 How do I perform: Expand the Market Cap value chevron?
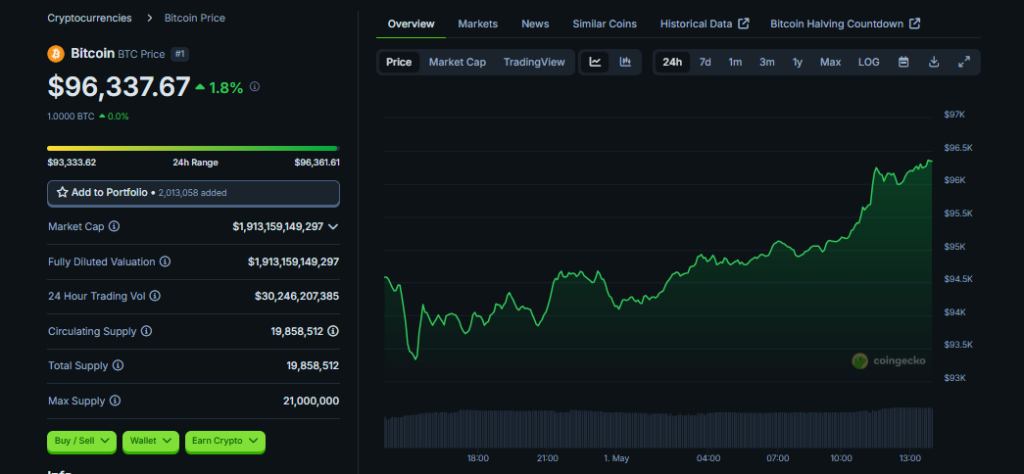click(333, 227)
